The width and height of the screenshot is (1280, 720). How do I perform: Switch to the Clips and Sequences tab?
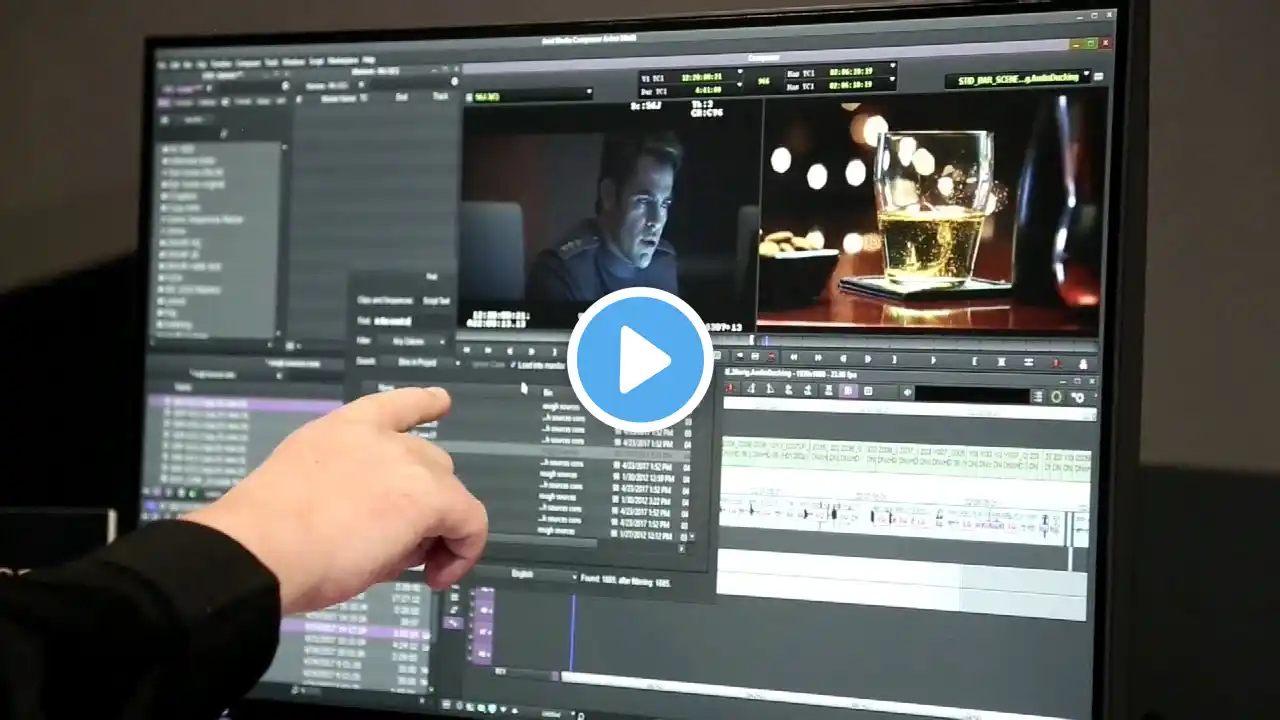pyautogui.click(x=385, y=300)
